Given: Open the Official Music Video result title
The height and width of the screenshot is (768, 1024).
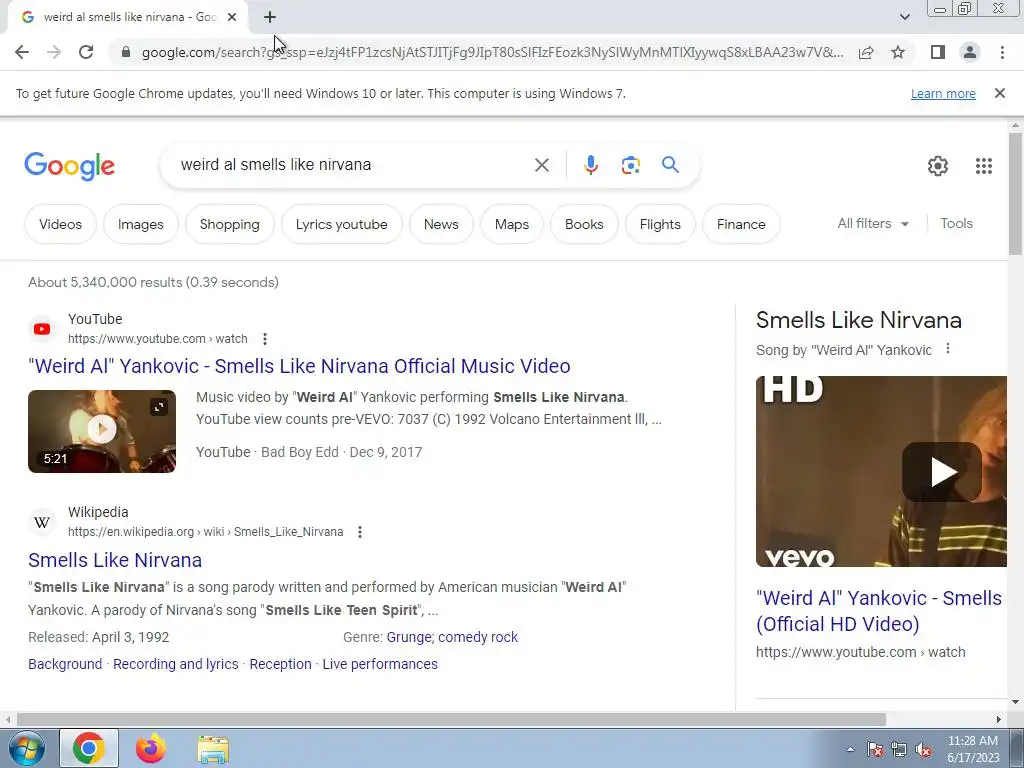Looking at the screenshot, I should click(x=299, y=366).
